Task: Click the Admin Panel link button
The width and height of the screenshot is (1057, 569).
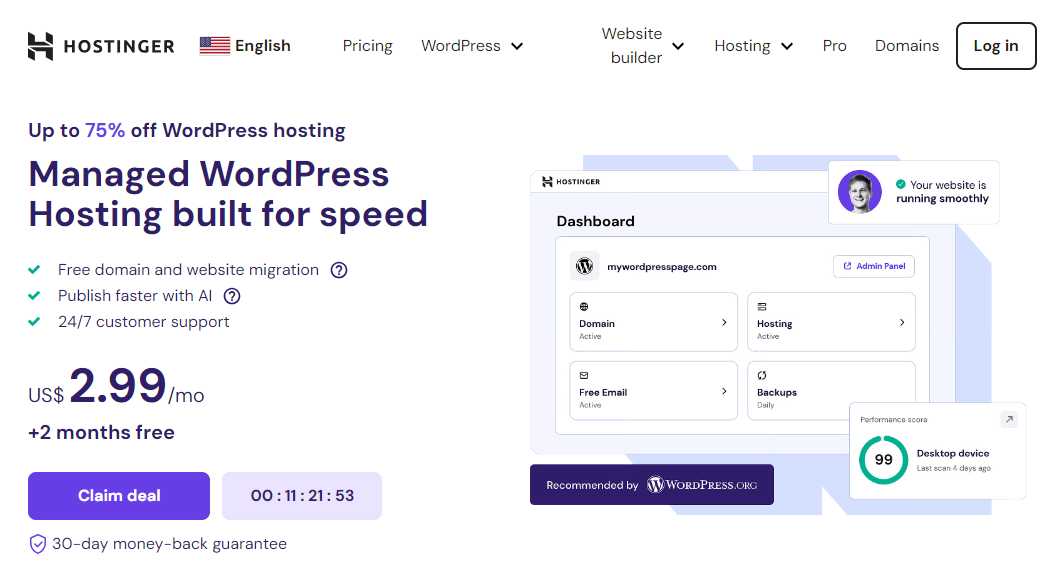Action: pos(874,266)
